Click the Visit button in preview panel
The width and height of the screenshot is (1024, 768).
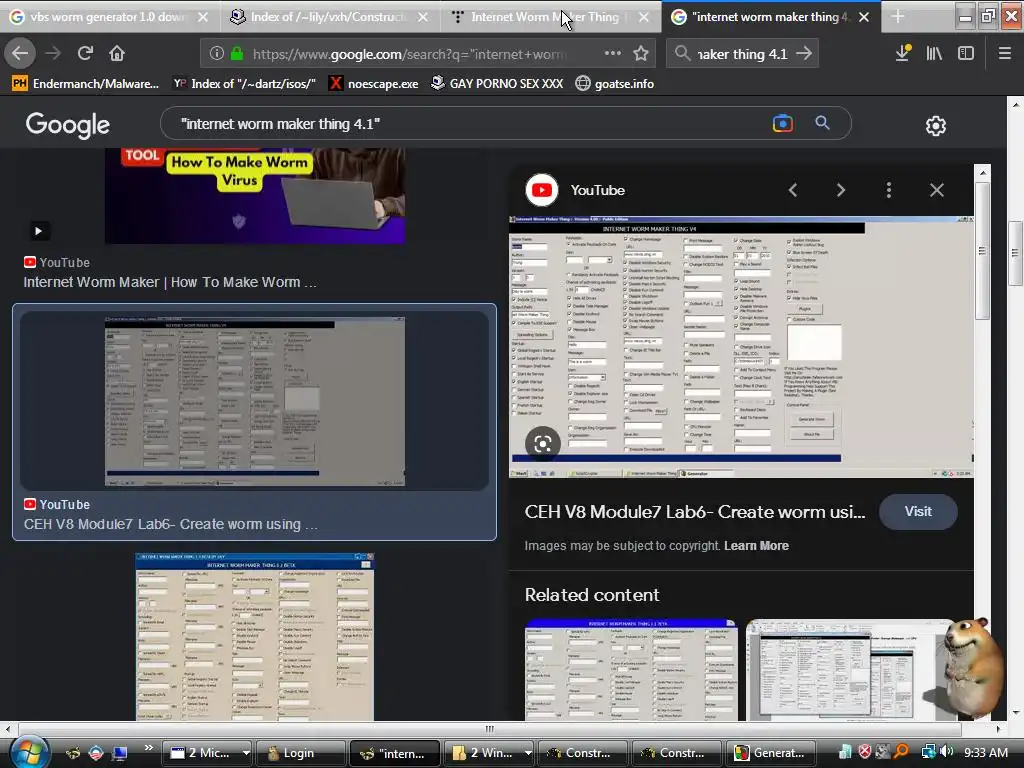(918, 511)
